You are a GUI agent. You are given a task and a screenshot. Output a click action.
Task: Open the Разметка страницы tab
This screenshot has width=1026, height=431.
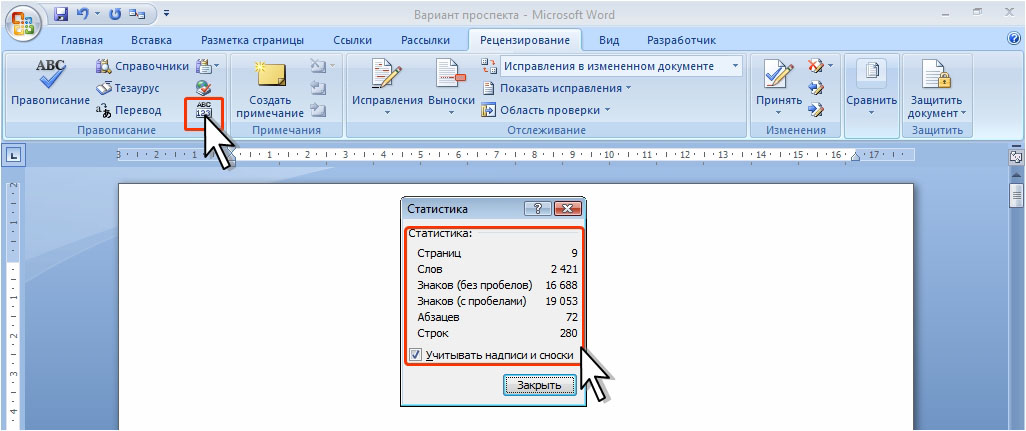257,40
